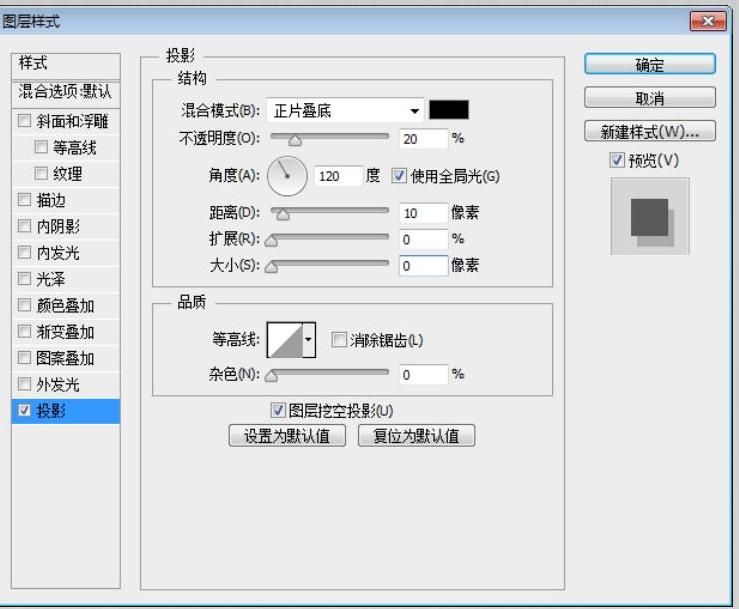Click 新建样式 button
Screen dimensions: 739x609
tap(649, 132)
